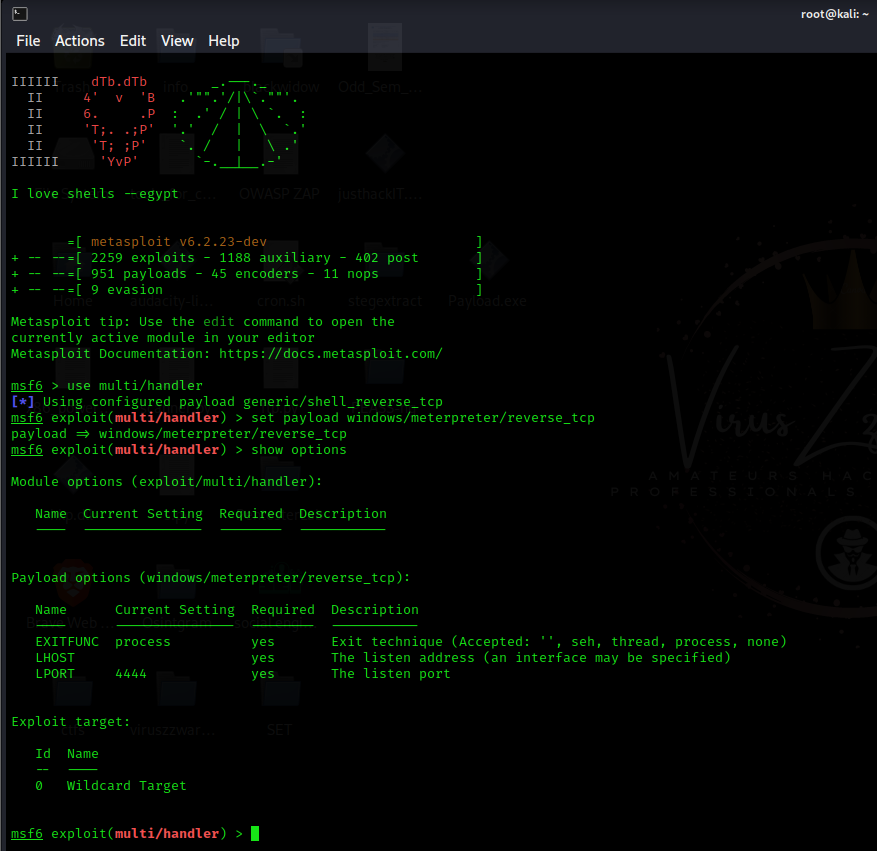Click the 'Payload options' section heading

point(210,578)
